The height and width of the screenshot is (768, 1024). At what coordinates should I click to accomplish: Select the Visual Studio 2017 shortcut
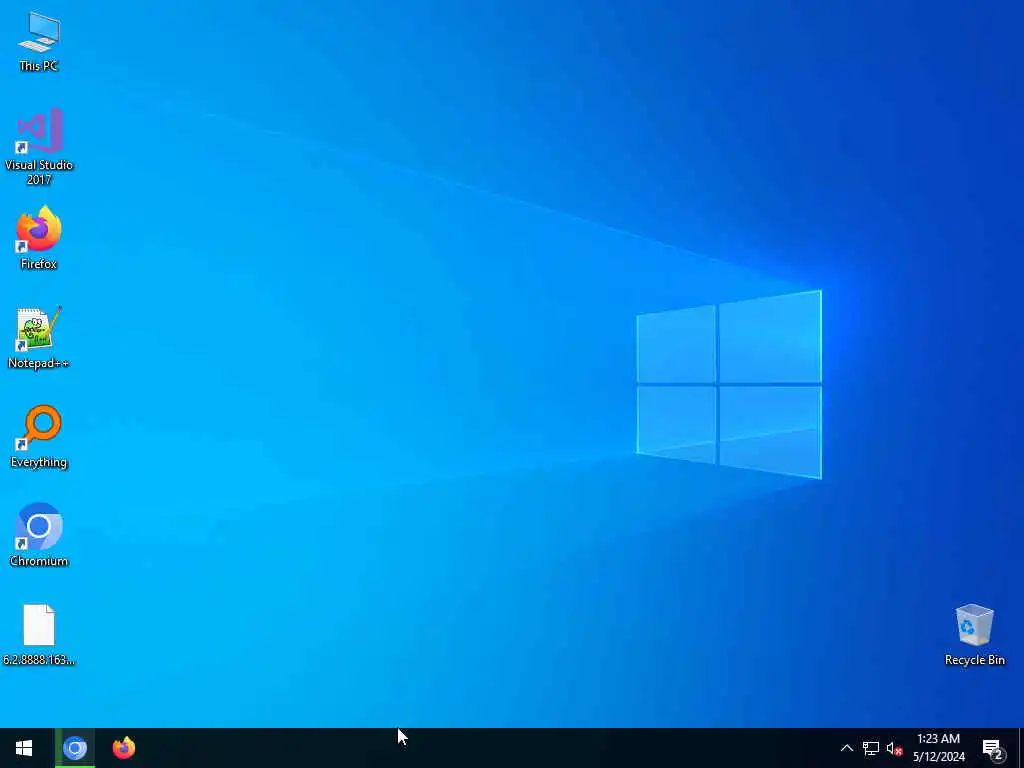(x=39, y=146)
